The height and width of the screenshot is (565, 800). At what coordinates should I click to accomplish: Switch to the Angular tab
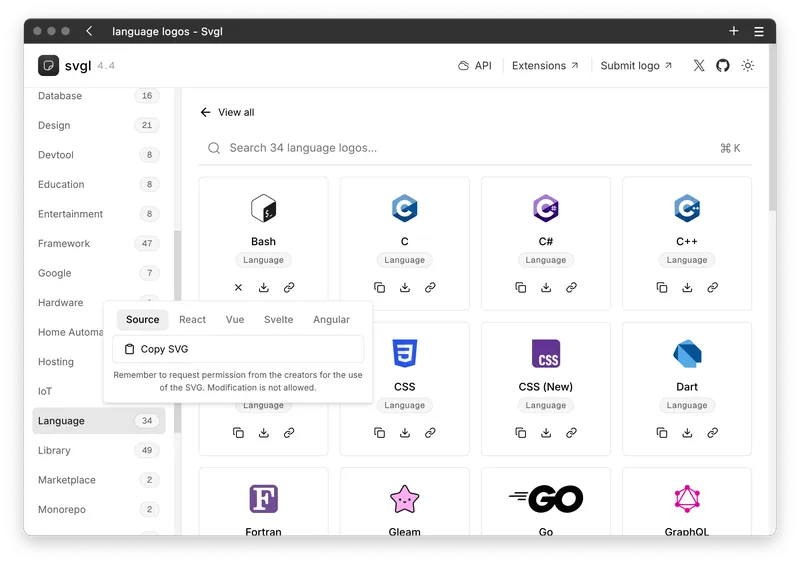point(332,320)
